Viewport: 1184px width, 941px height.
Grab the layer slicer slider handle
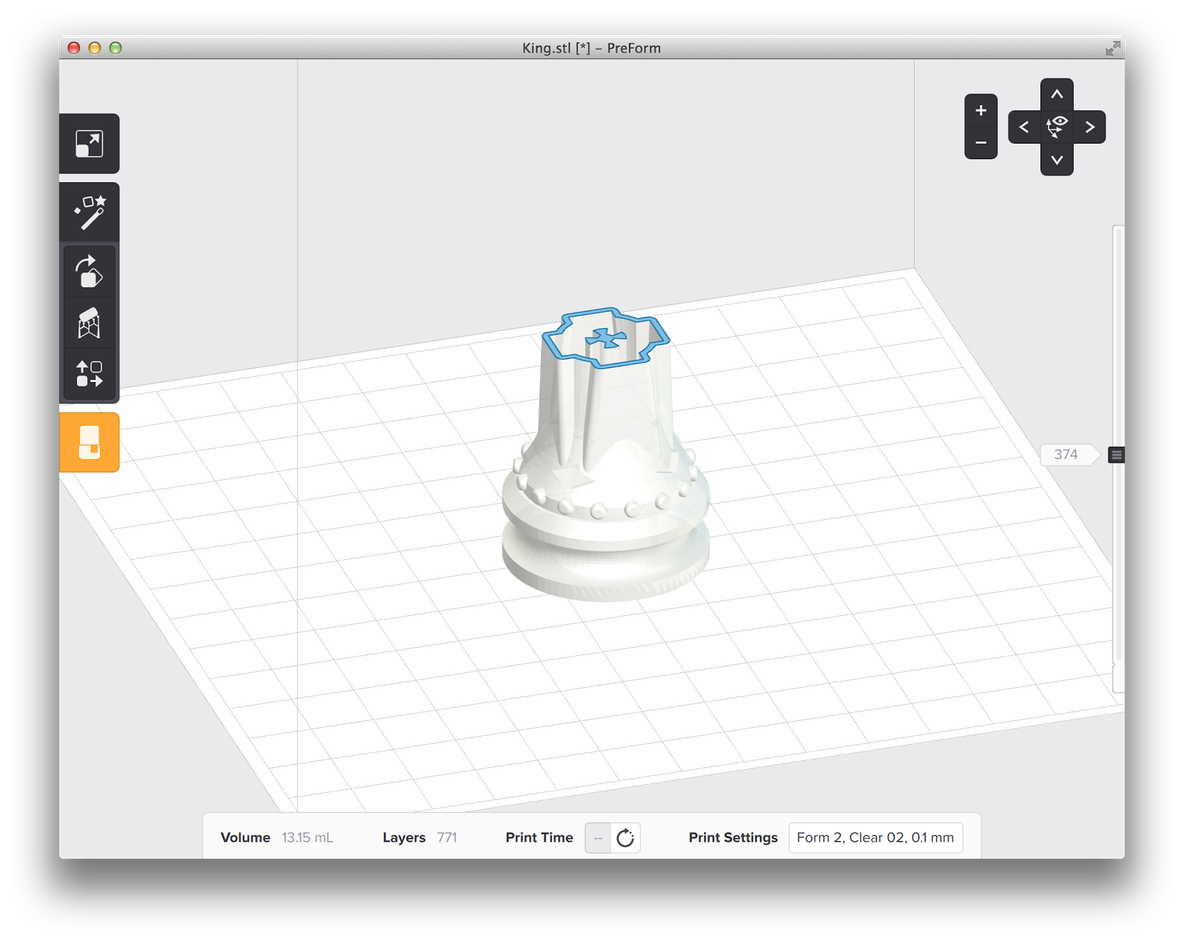[1117, 455]
